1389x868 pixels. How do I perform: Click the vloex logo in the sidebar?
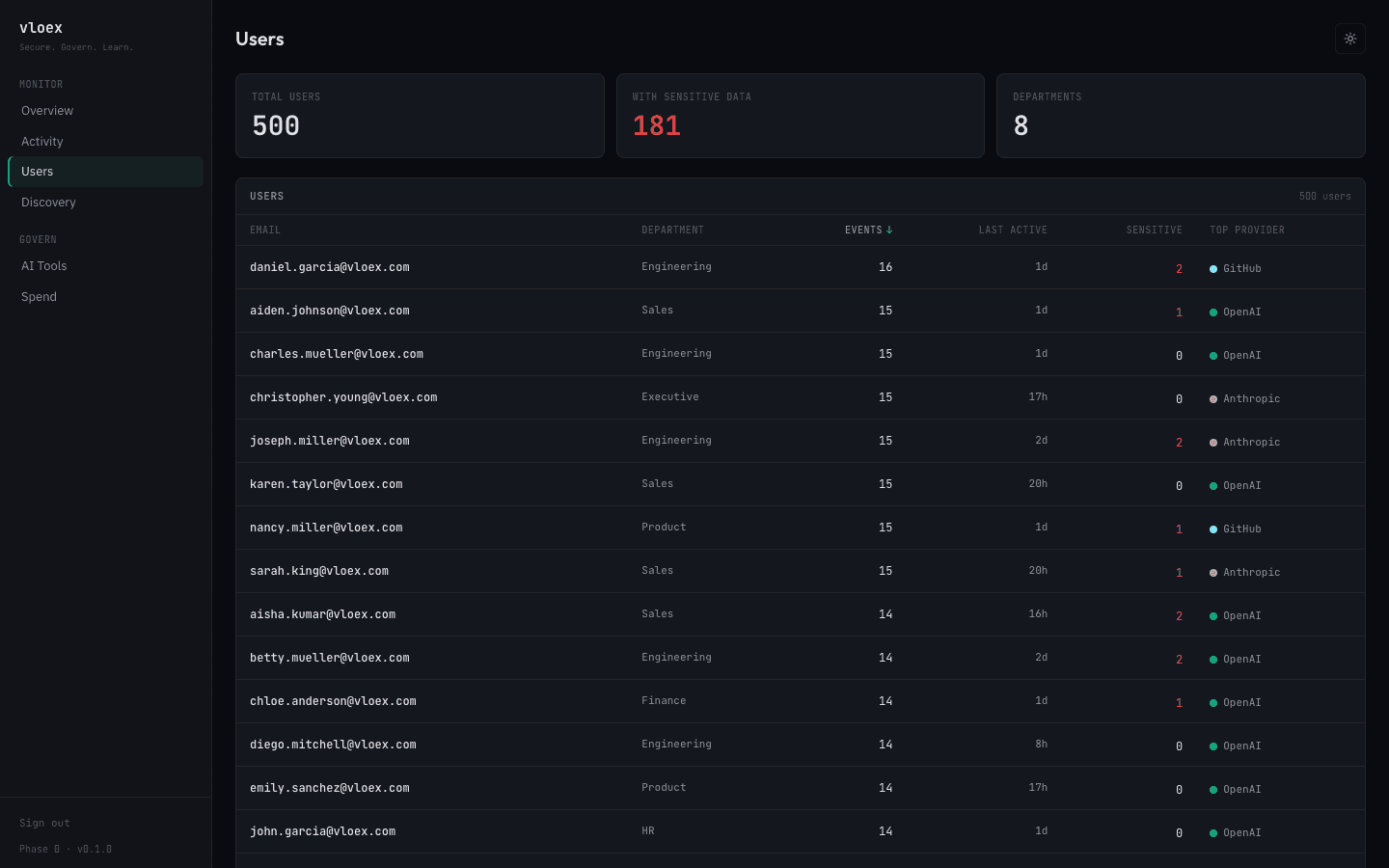pyautogui.click(x=41, y=27)
